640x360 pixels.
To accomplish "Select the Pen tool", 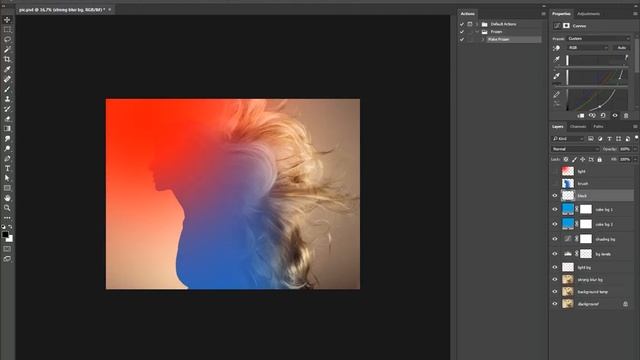I will coord(7,158).
